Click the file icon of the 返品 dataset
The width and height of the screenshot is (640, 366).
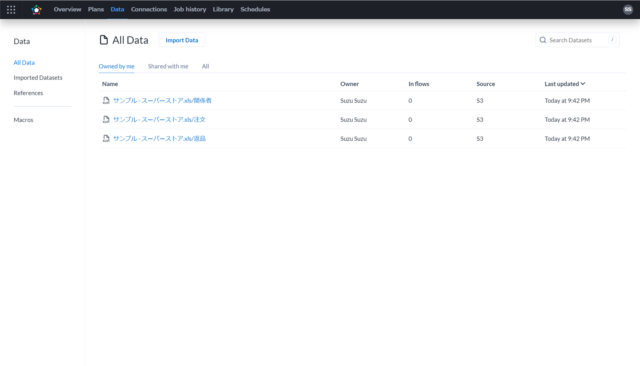click(106, 138)
